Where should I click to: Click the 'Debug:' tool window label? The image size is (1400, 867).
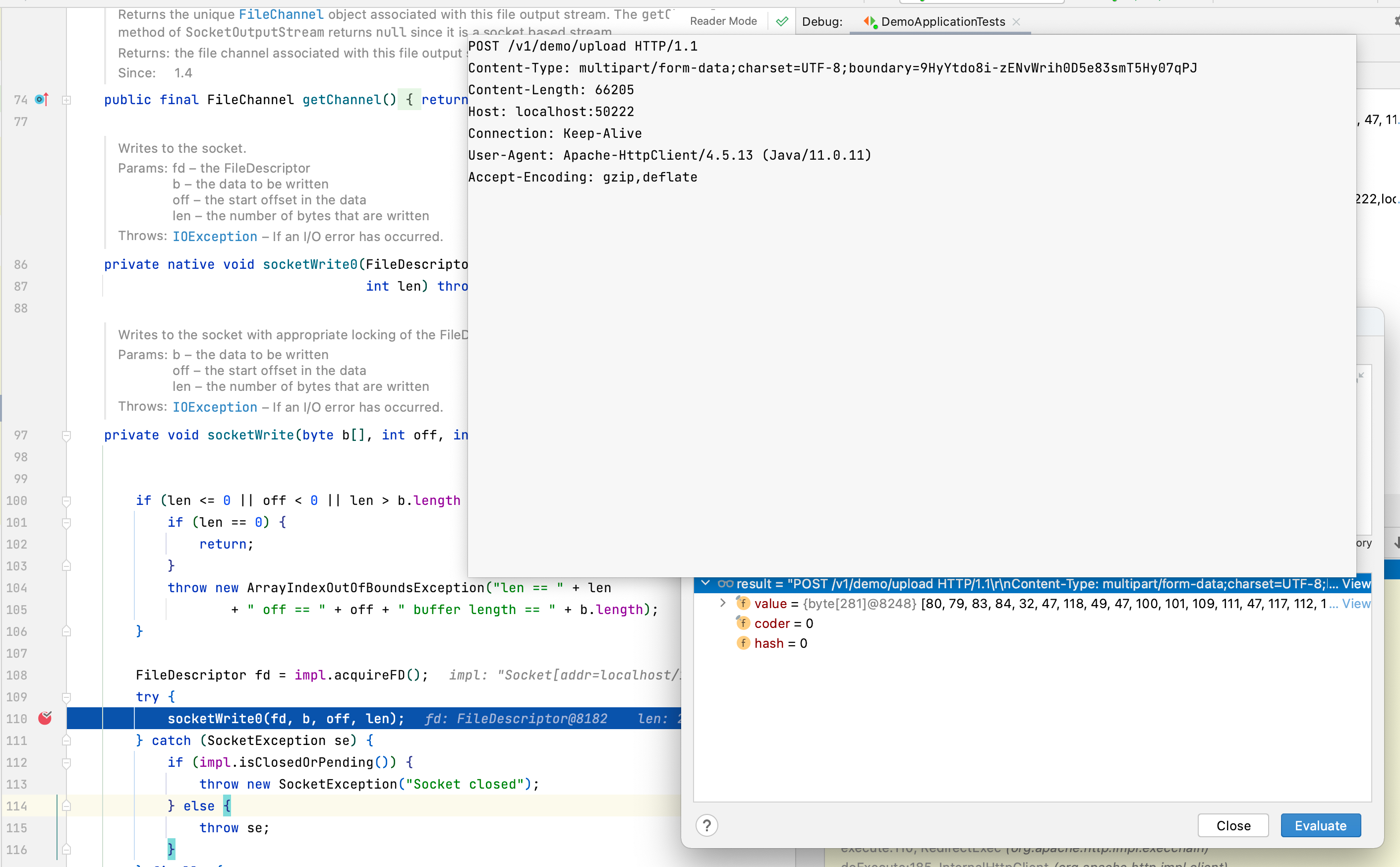(x=822, y=22)
